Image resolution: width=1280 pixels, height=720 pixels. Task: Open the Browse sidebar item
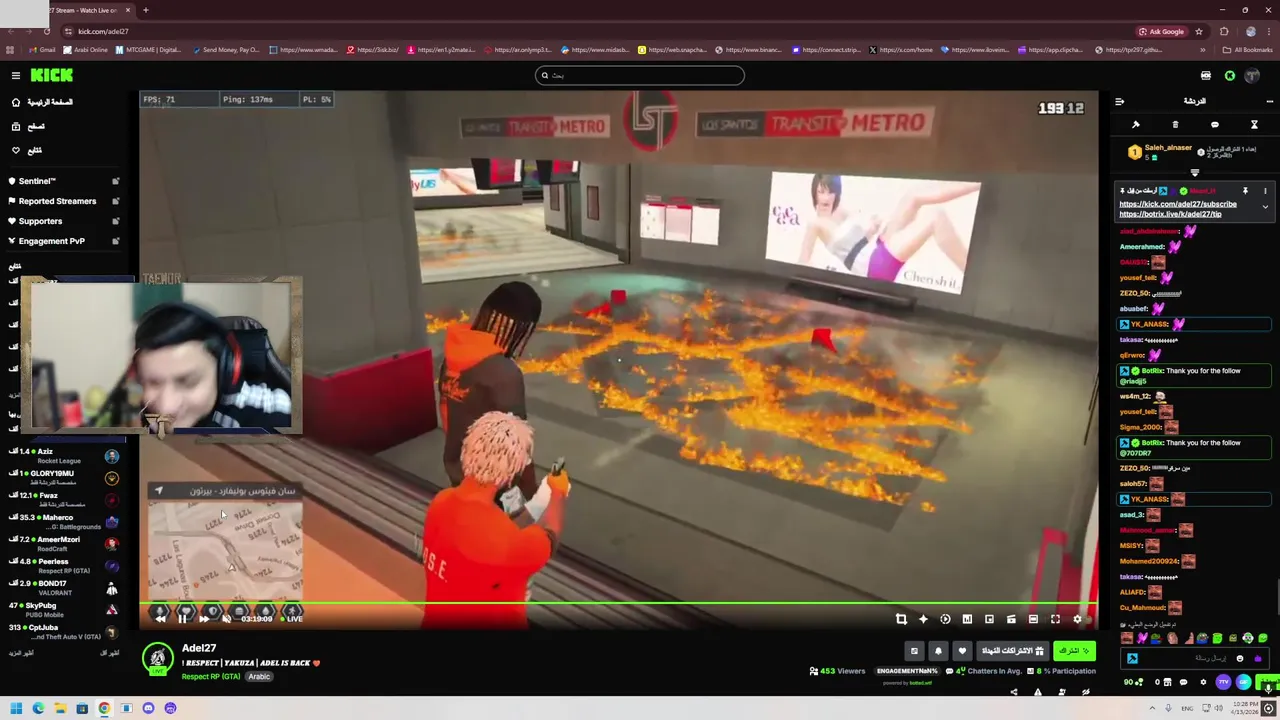(x=28, y=126)
